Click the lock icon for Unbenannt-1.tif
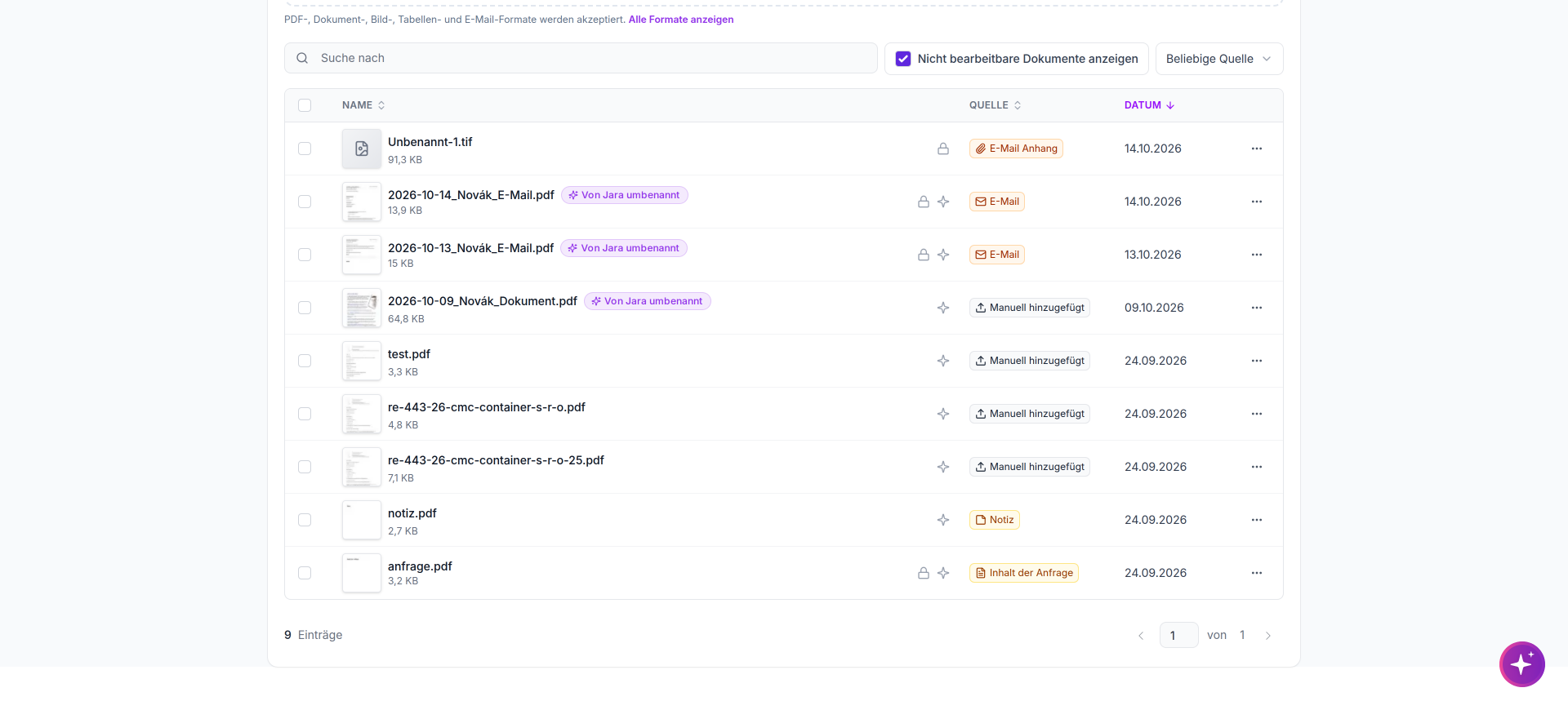1568x710 pixels. tap(943, 149)
